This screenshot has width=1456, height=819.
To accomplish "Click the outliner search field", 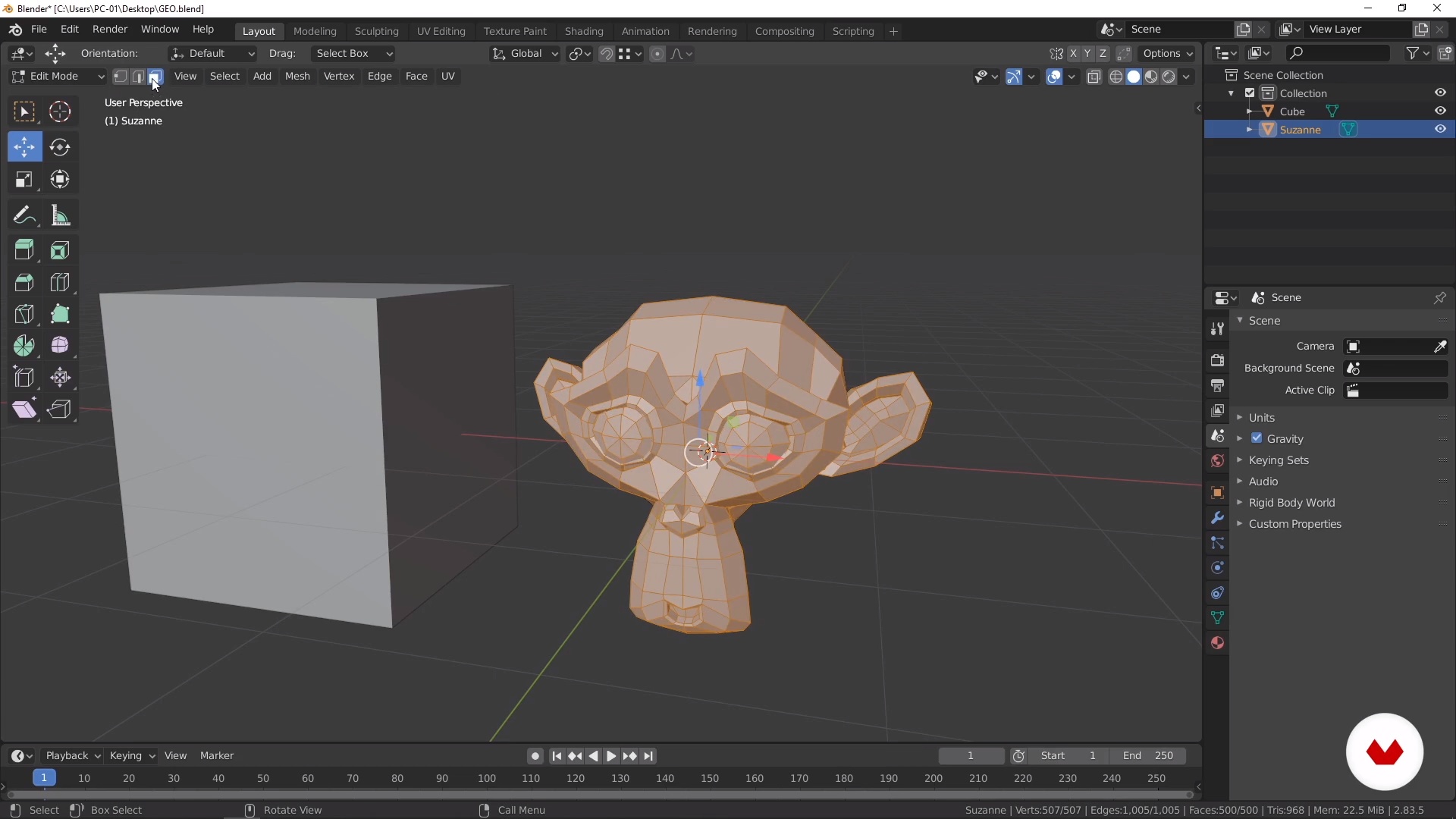I will click(1338, 53).
